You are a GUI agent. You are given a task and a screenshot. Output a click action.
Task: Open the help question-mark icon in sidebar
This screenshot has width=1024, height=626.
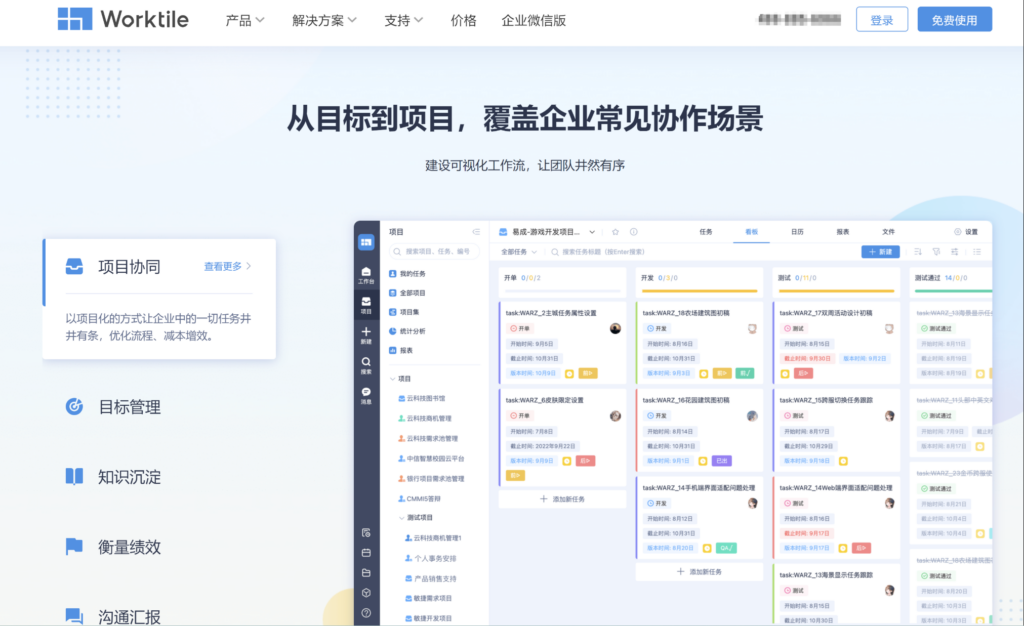pos(366,613)
